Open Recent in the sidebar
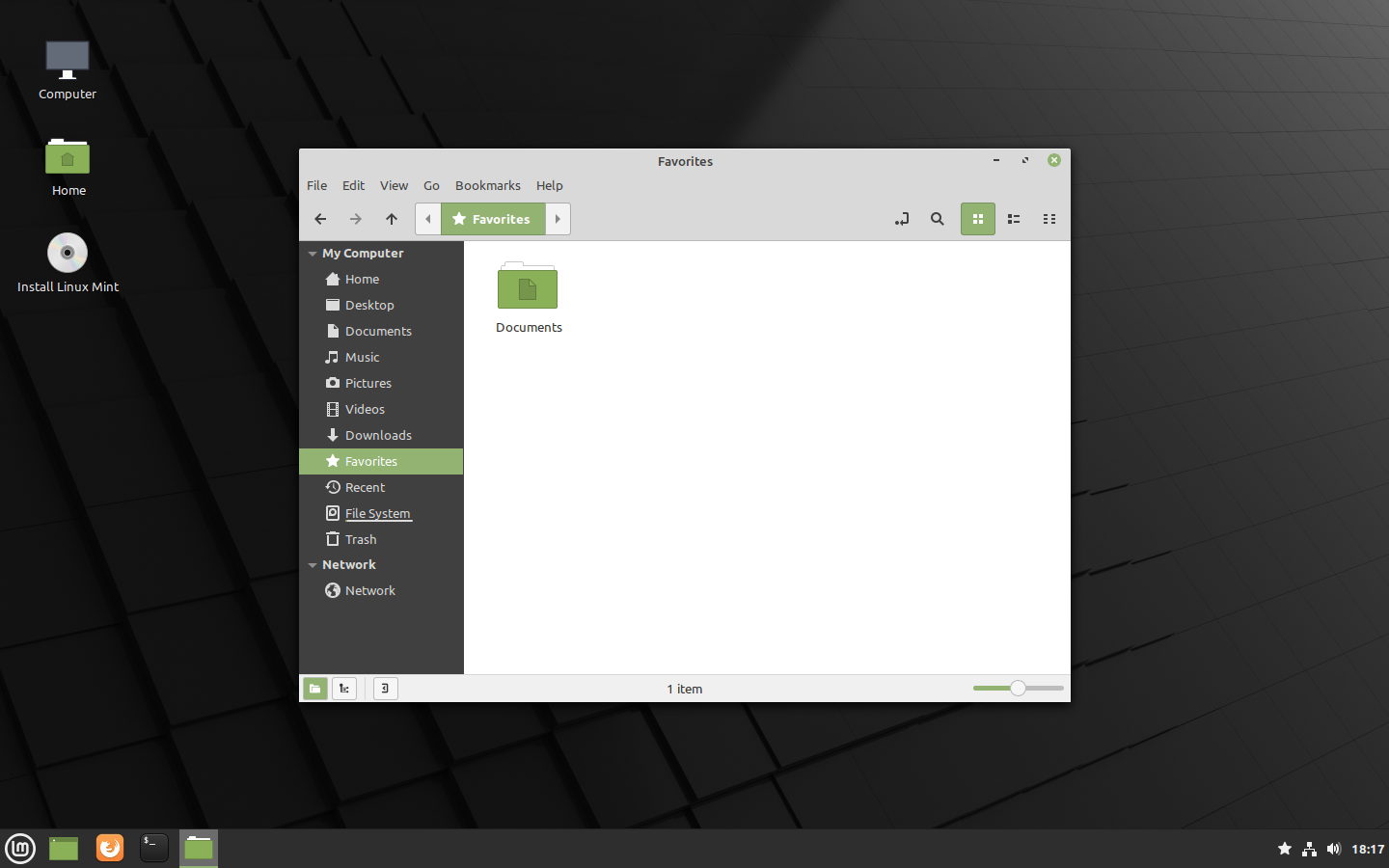Screen dimensions: 1389x868 (381, 487)
